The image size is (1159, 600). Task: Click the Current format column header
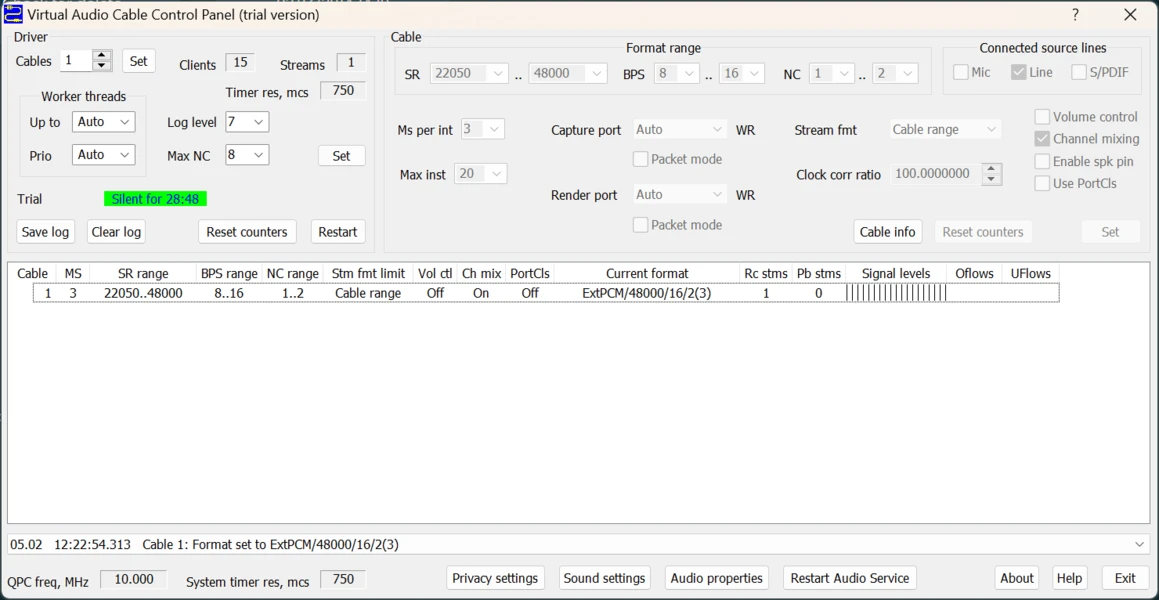click(647, 273)
